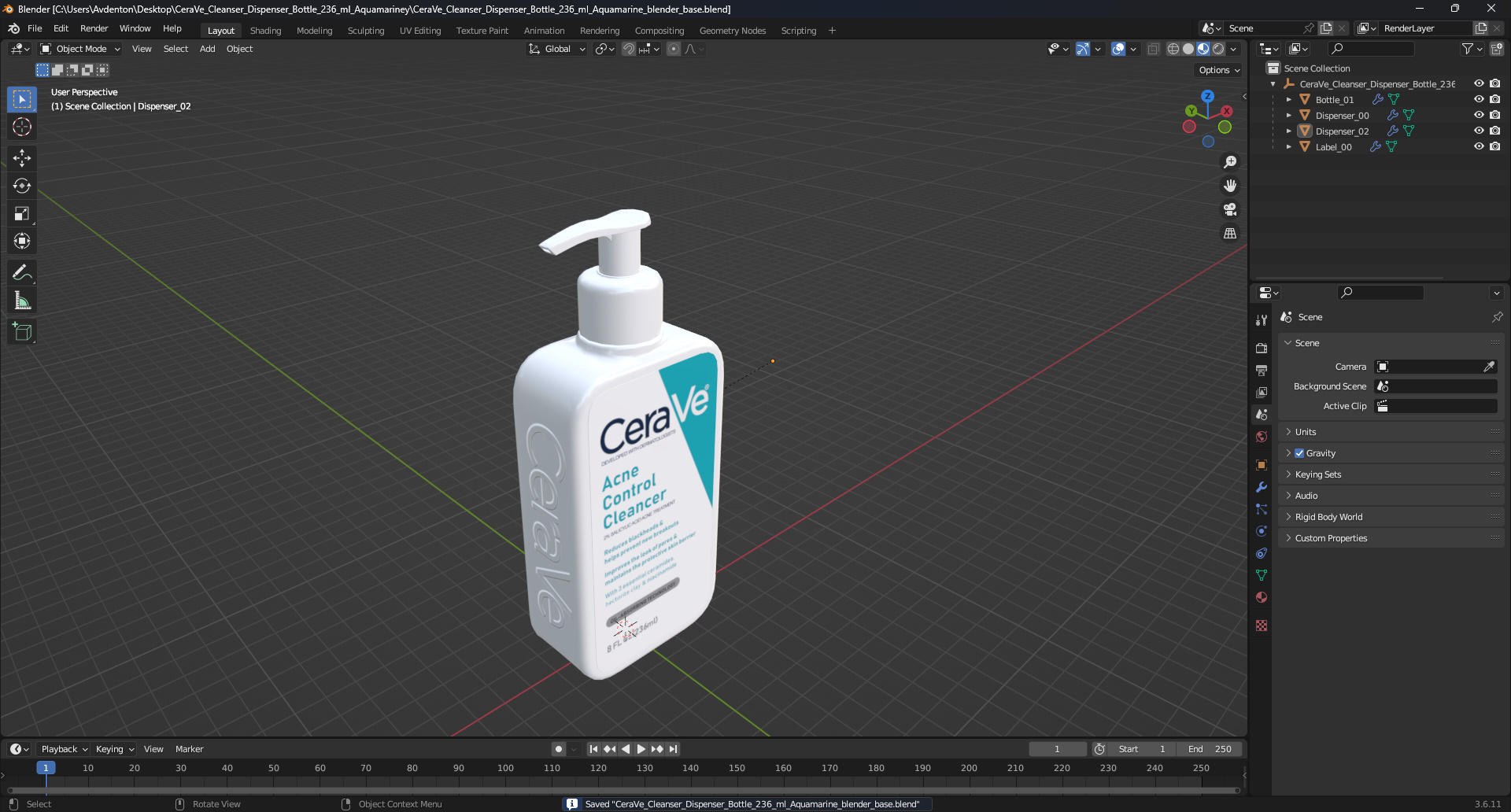
Task: Select the Measure tool
Action: (22, 301)
